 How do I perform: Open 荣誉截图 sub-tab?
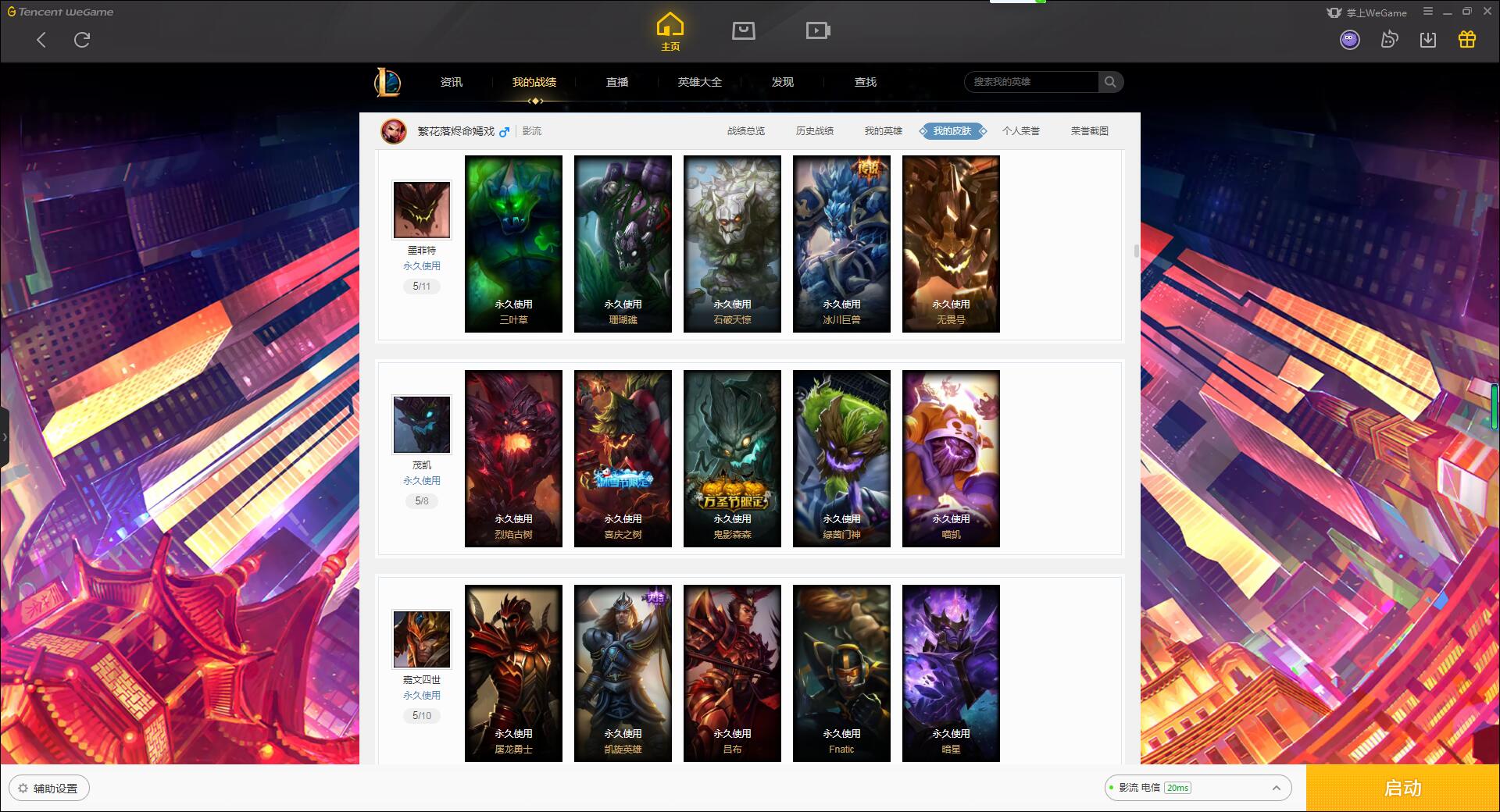pos(1090,131)
